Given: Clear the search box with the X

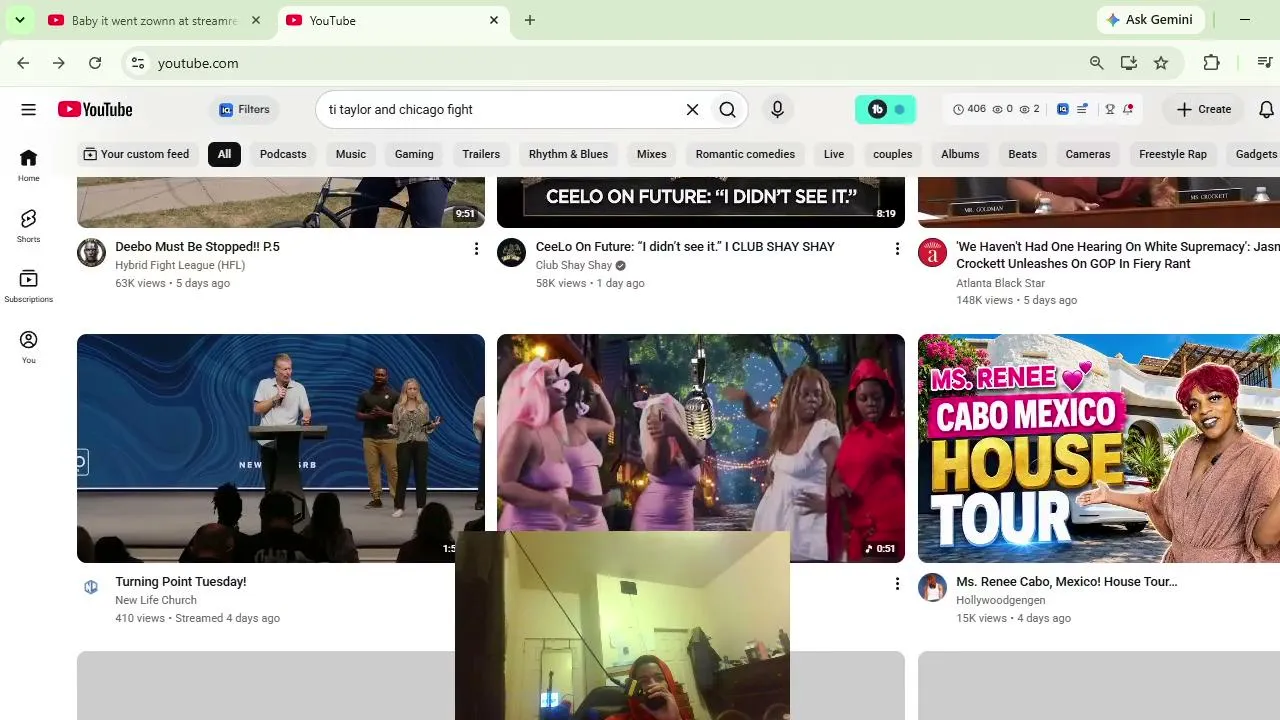Looking at the screenshot, I should point(692,110).
